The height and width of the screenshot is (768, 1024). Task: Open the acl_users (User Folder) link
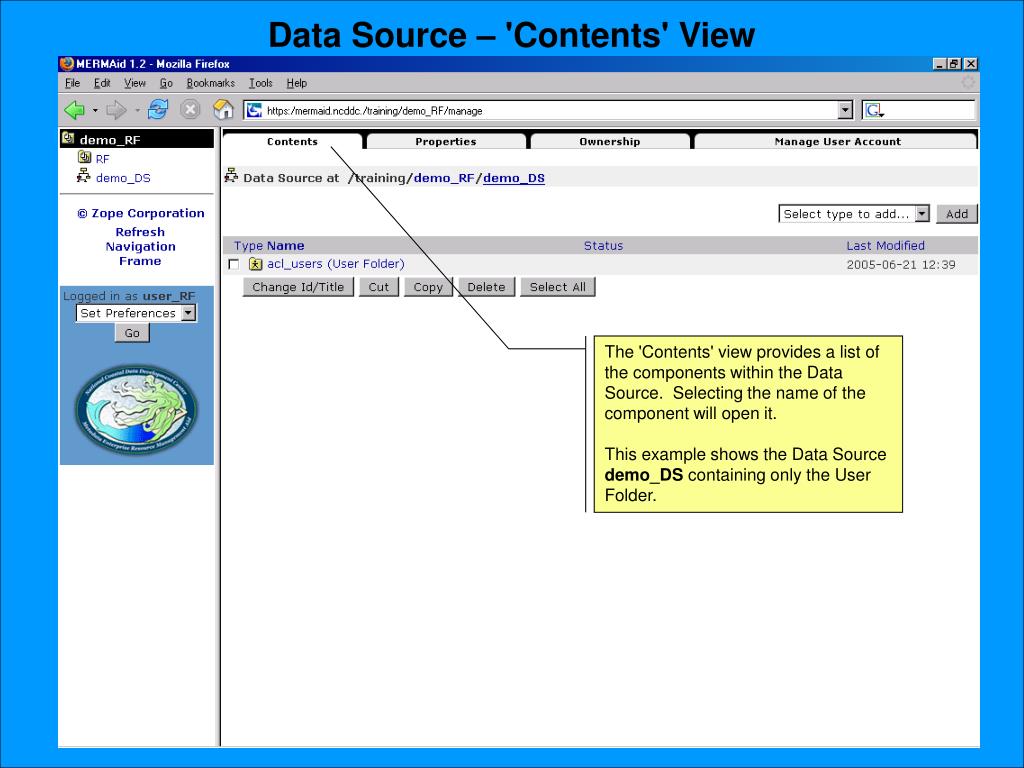pos(336,264)
